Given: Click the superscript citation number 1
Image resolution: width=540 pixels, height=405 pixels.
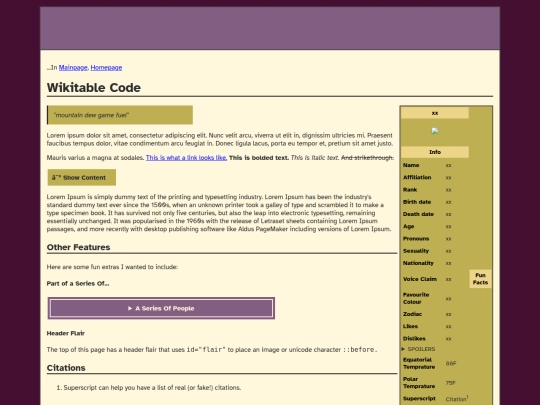Looking at the screenshot, I should [x=467, y=397].
